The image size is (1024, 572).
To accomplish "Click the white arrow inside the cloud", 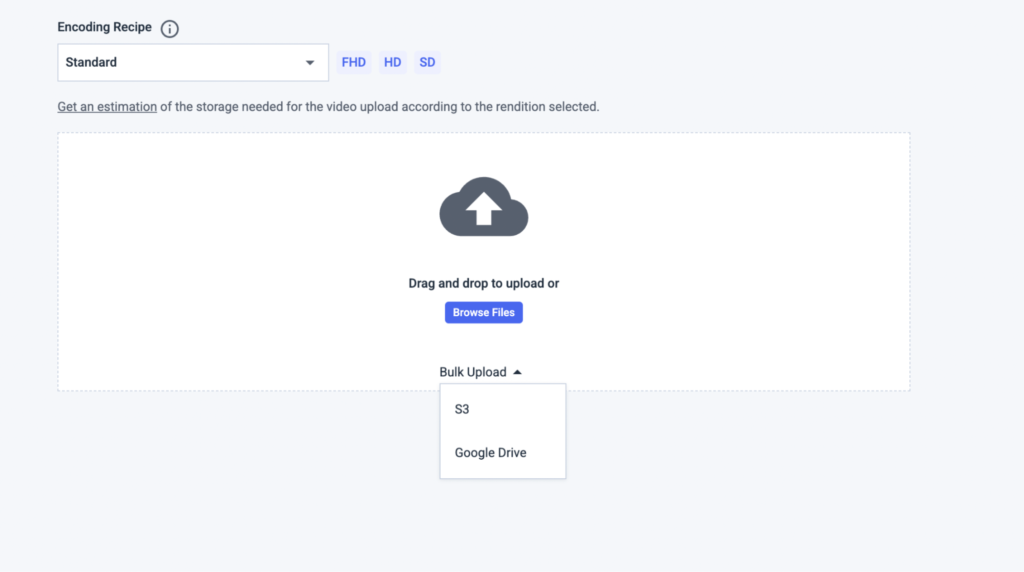I will click(x=484, y=210).
